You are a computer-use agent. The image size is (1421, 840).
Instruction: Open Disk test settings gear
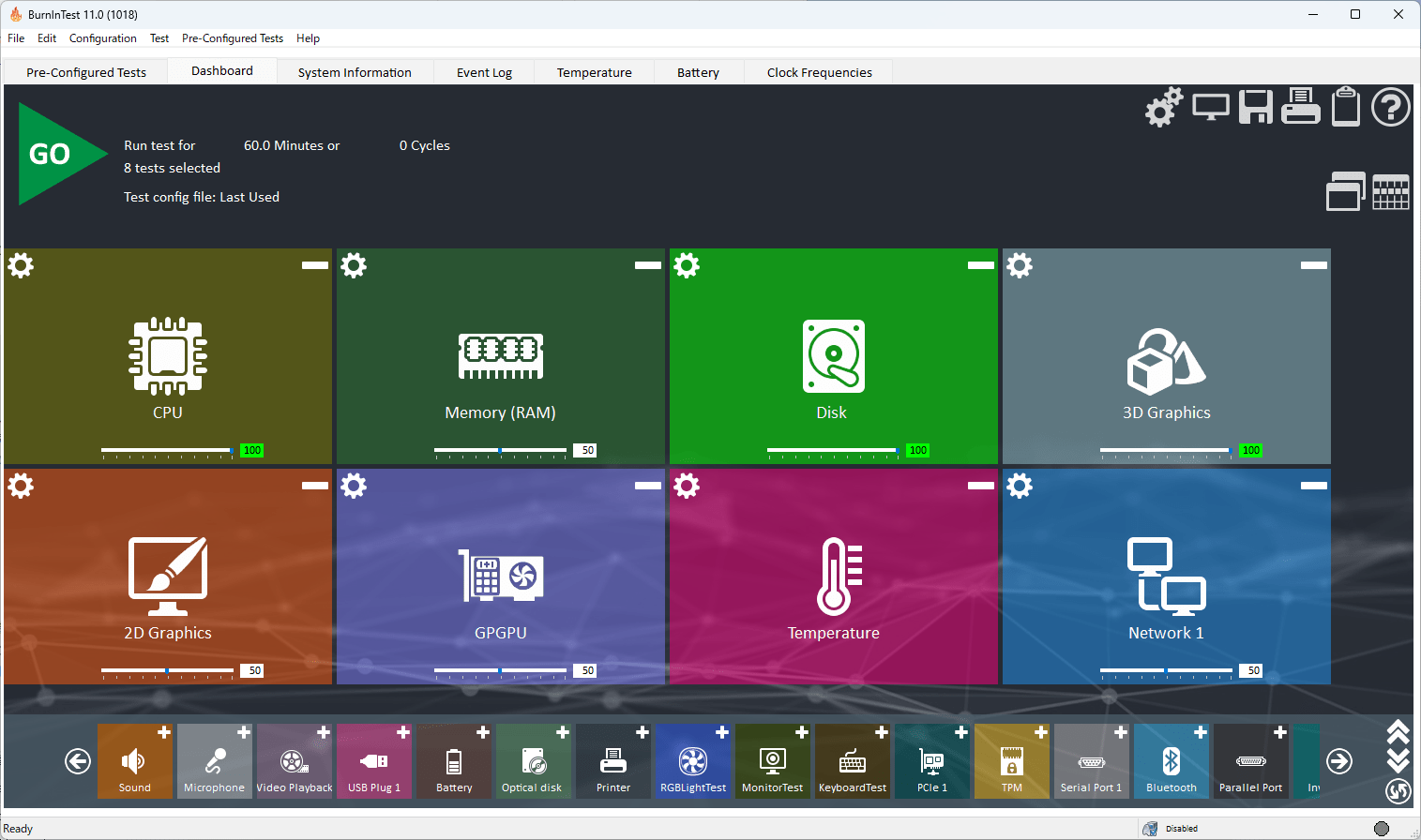[687, 265]
